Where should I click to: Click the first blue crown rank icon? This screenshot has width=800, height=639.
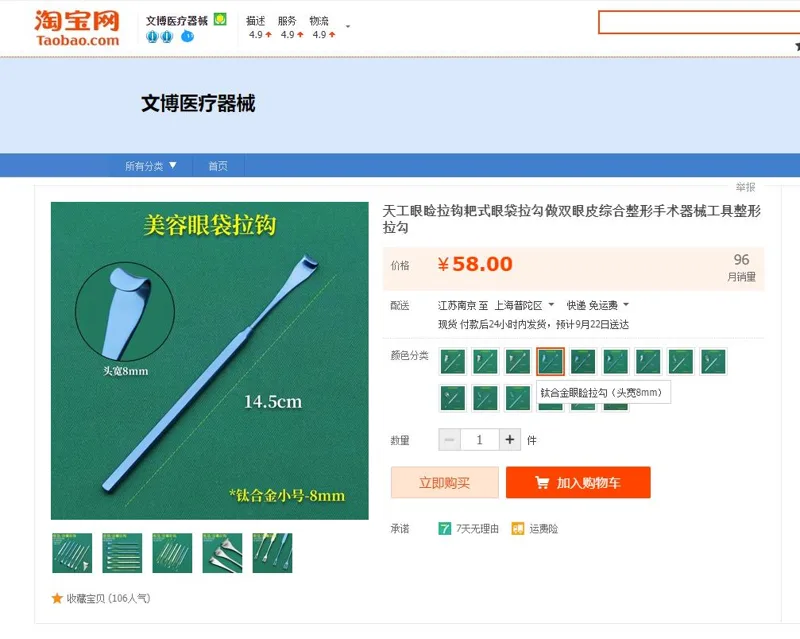coord(152,36)
